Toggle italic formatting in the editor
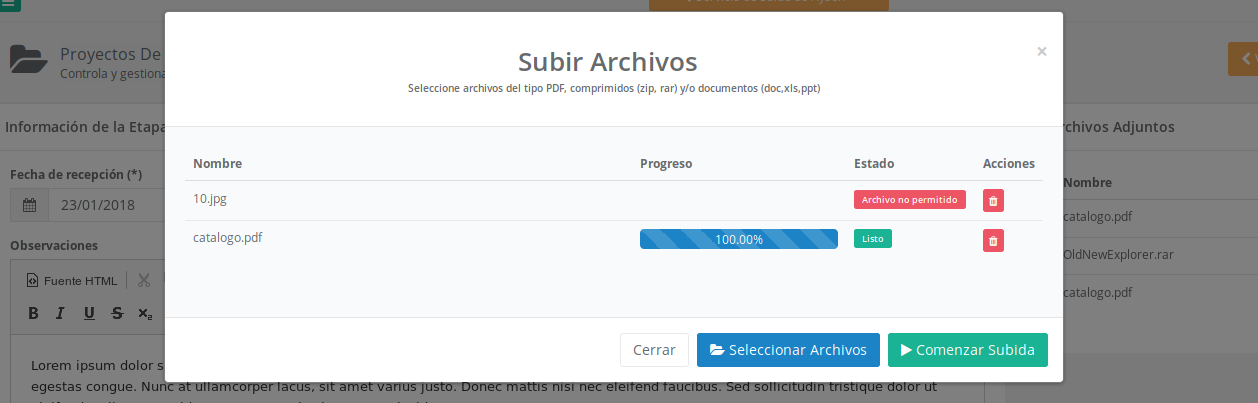This screenshot has height=403, width=1258. coord(60,313)
